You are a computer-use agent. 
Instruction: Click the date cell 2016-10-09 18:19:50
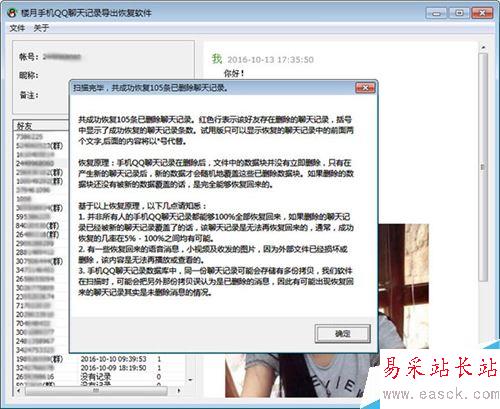tap(113, 368)
